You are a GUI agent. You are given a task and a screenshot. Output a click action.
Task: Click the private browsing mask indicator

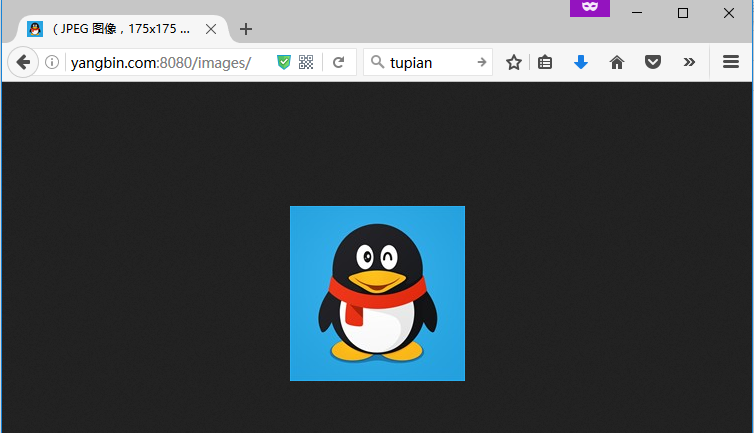(x=590, y=8)
